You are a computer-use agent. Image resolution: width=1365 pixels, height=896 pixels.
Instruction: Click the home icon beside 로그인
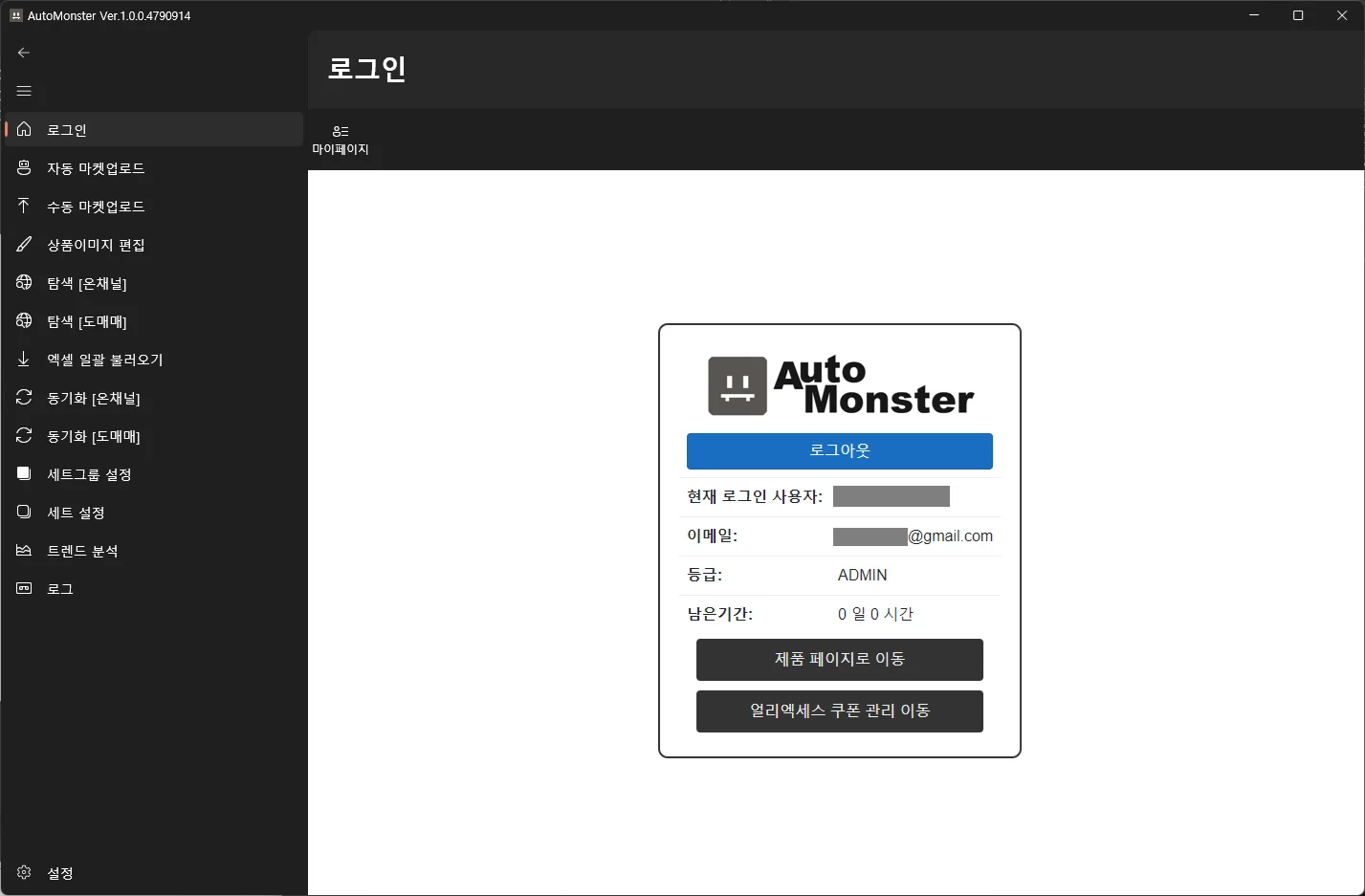pyautogui.click(x=24, y=129)
